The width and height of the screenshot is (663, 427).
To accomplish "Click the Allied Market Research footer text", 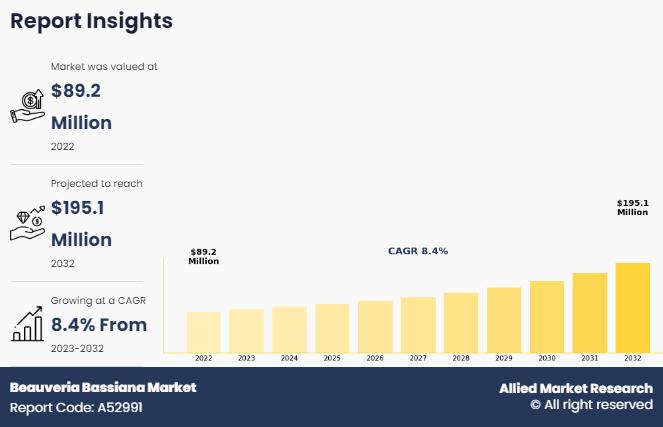I will [576, 388].
